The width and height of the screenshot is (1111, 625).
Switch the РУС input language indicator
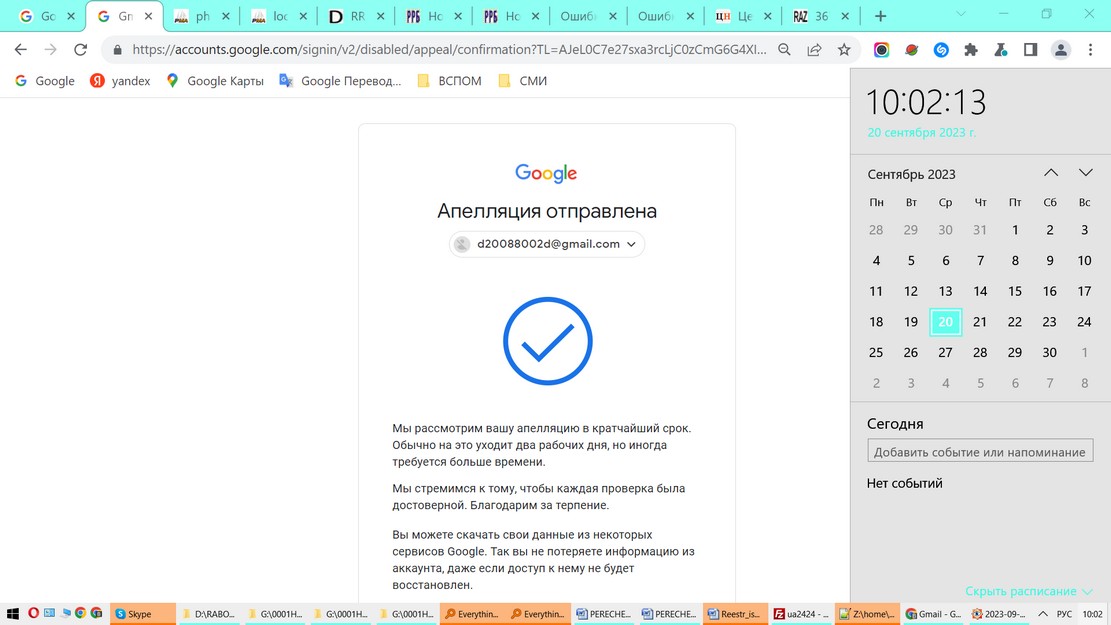[1064, 614]
